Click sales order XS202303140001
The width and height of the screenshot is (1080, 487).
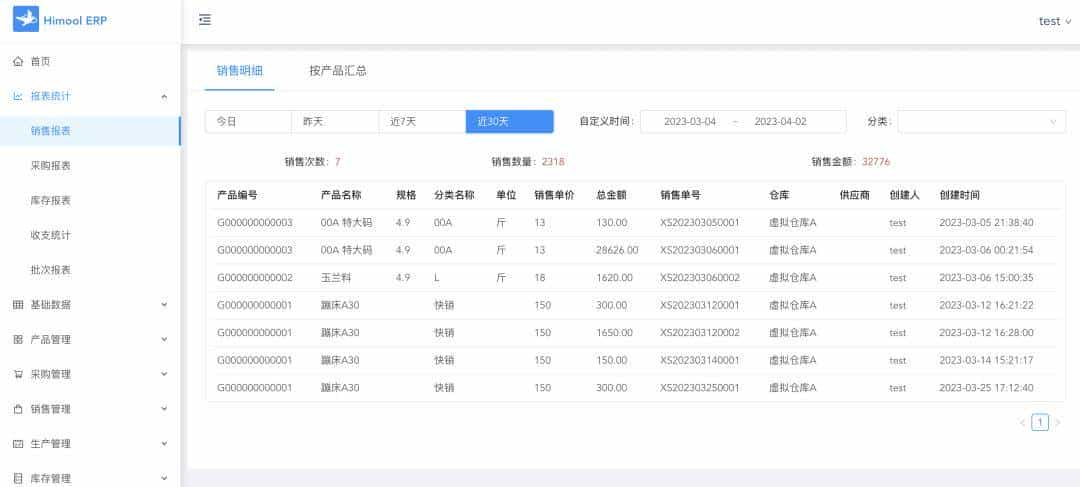(700, 360)
